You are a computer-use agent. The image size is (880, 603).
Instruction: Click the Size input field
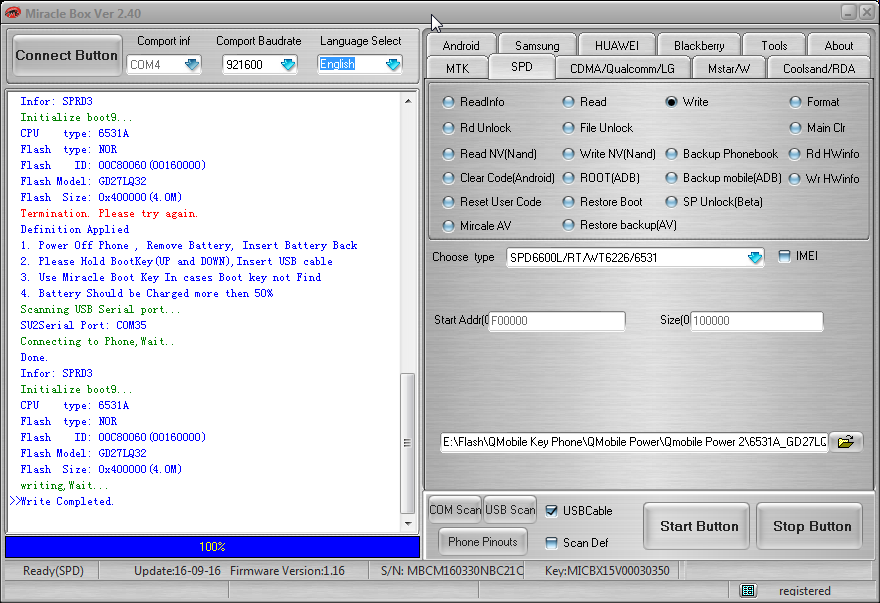[756, 321]
